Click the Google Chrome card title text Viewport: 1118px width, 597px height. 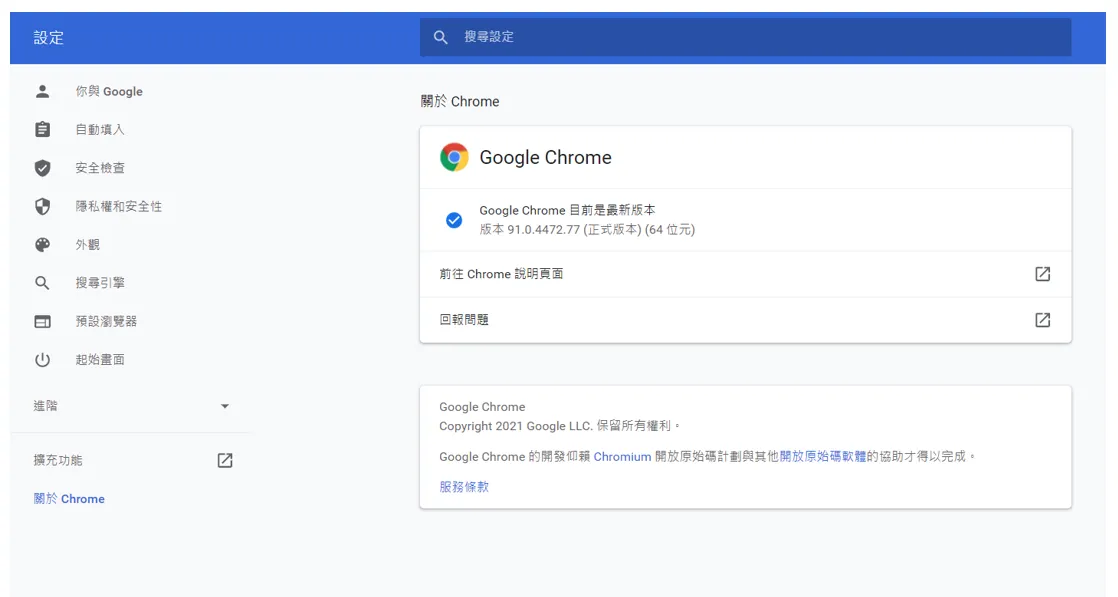click(x=545, y=157)
